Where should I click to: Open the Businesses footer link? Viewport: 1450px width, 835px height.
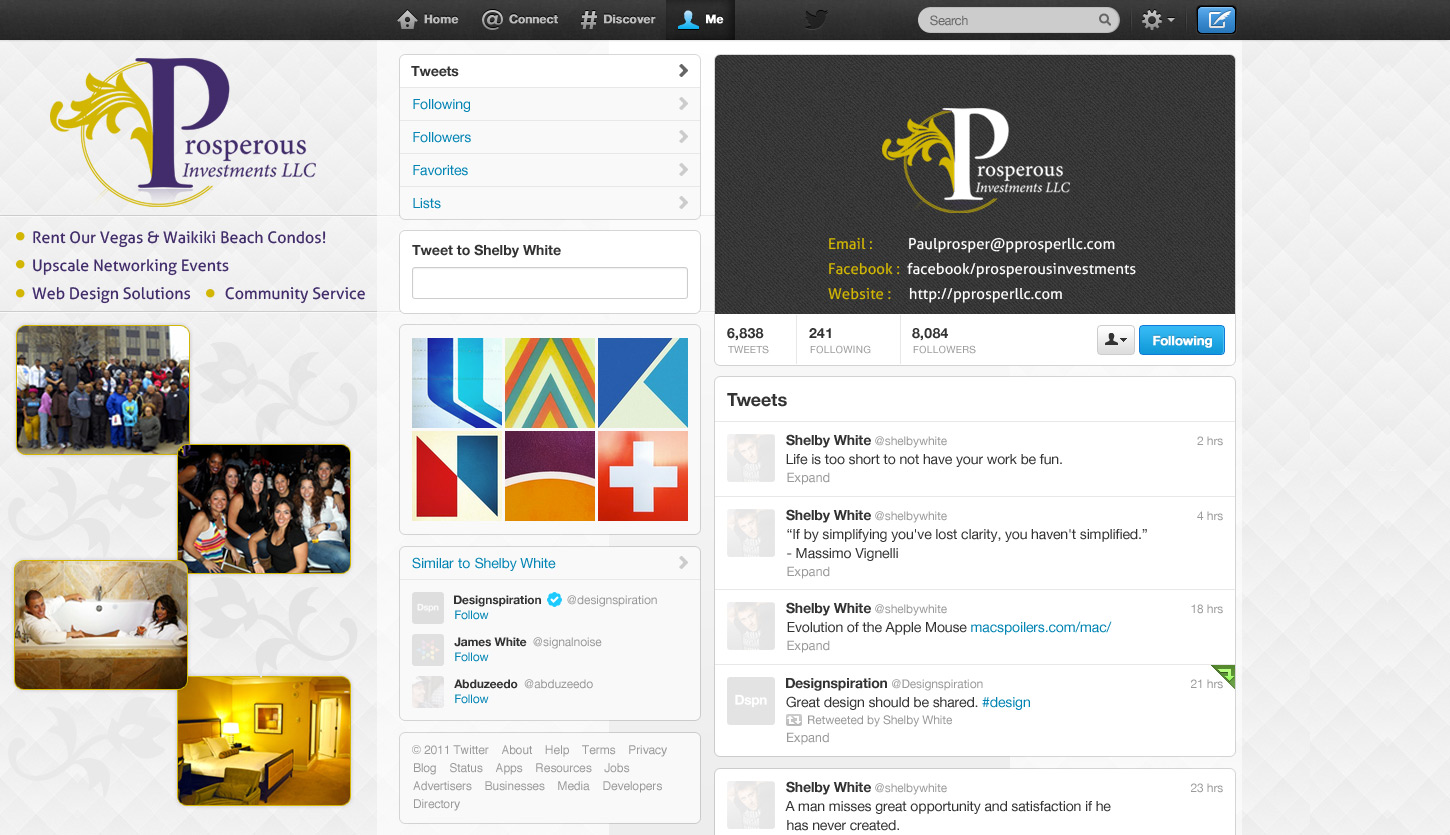click(515, 786)
